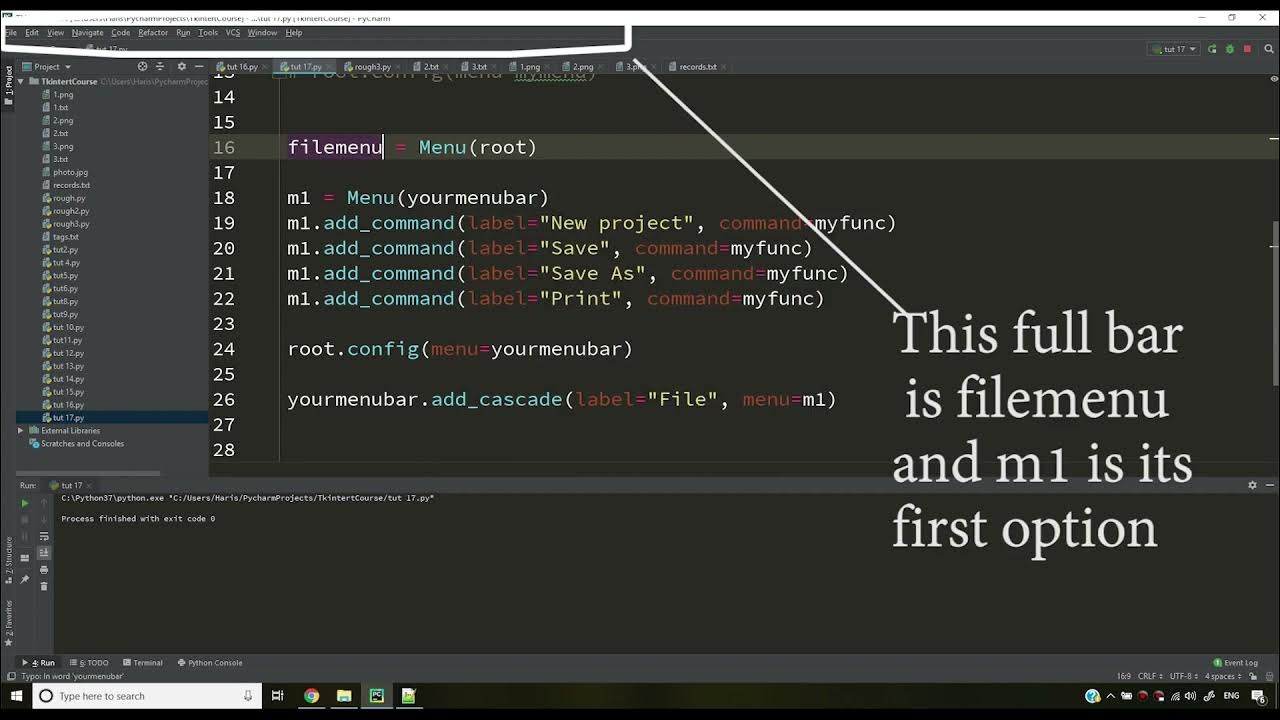
Task: Toggle scroll to end in Run panel
Action: (x=44, y=553)
